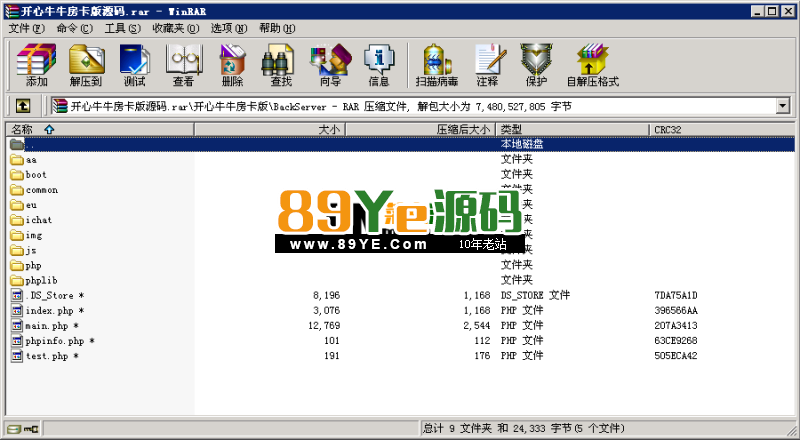Click the WinRAR title bar icon

[x=12, y=11]
